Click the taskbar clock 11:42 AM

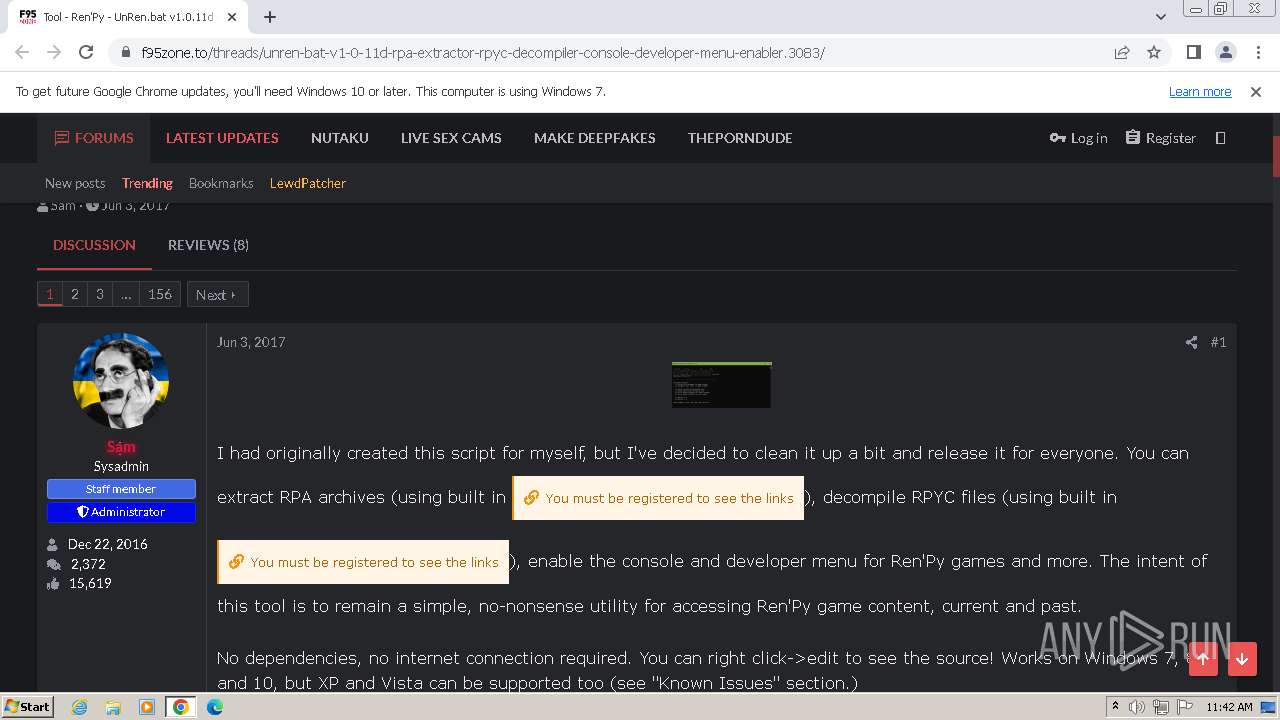pos(1229,707)
